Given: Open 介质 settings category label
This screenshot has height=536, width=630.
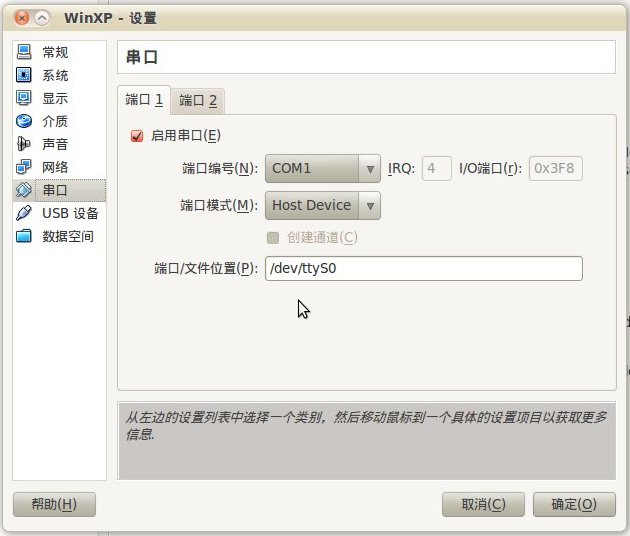Looking at the screenshot, I should [x=55, y=121].
